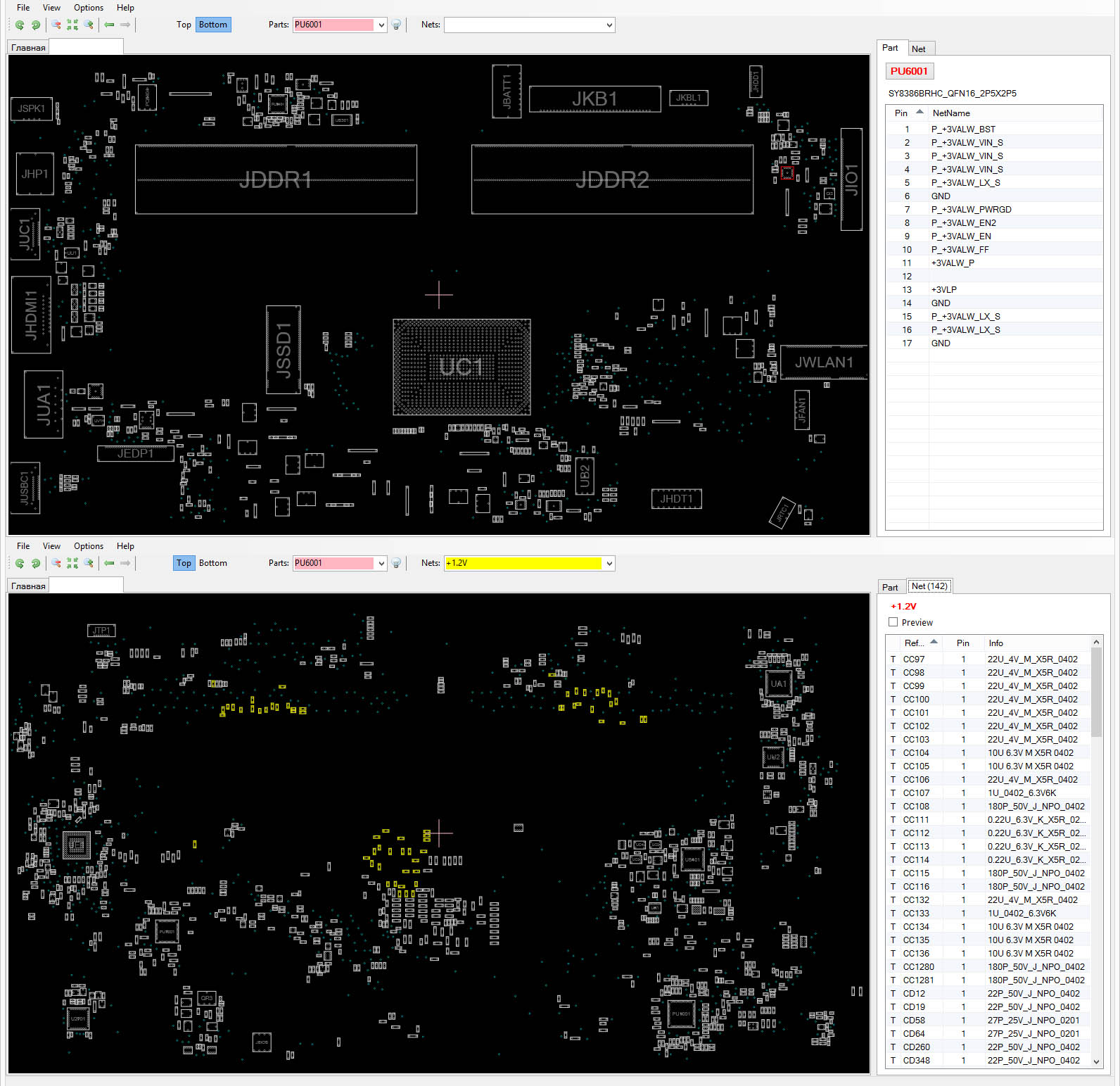Rotate board counterclockwise in upper viewer toolbar

20,25
